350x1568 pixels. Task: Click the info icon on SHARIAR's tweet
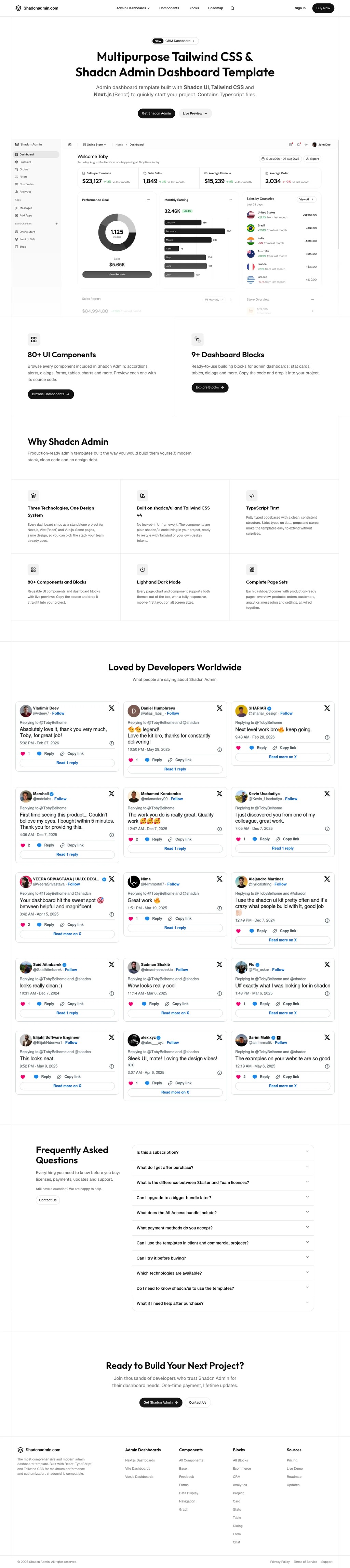tap(327, 737)
